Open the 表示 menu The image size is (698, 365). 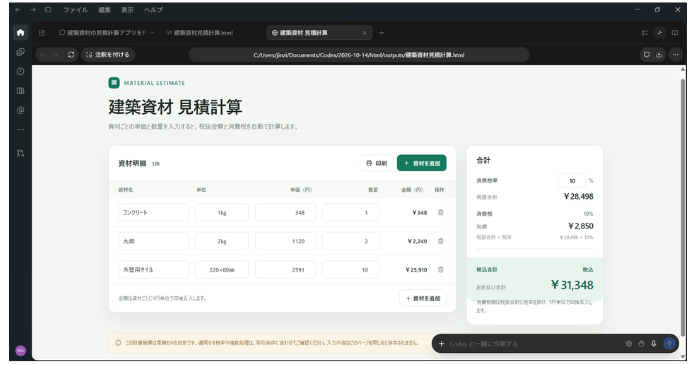127,9
